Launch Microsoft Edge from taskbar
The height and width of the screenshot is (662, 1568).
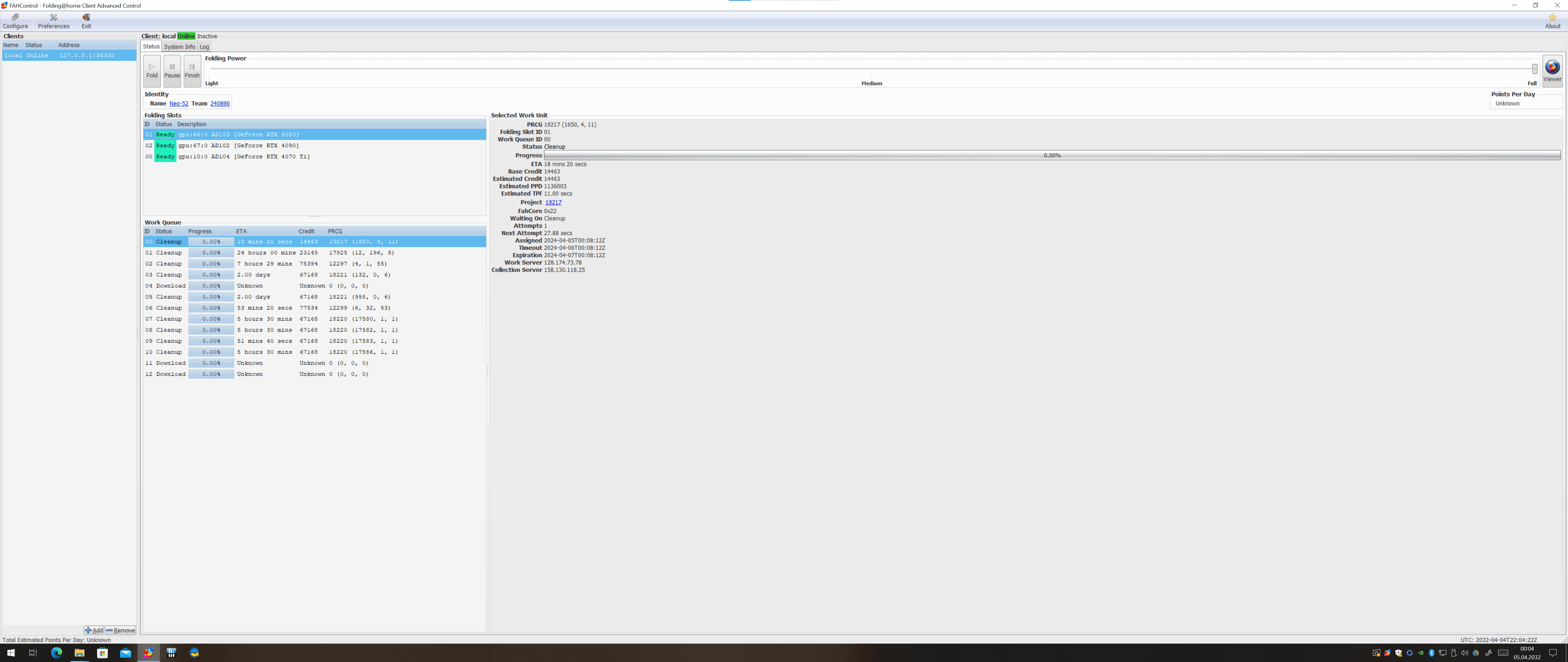tap(57, 653)
